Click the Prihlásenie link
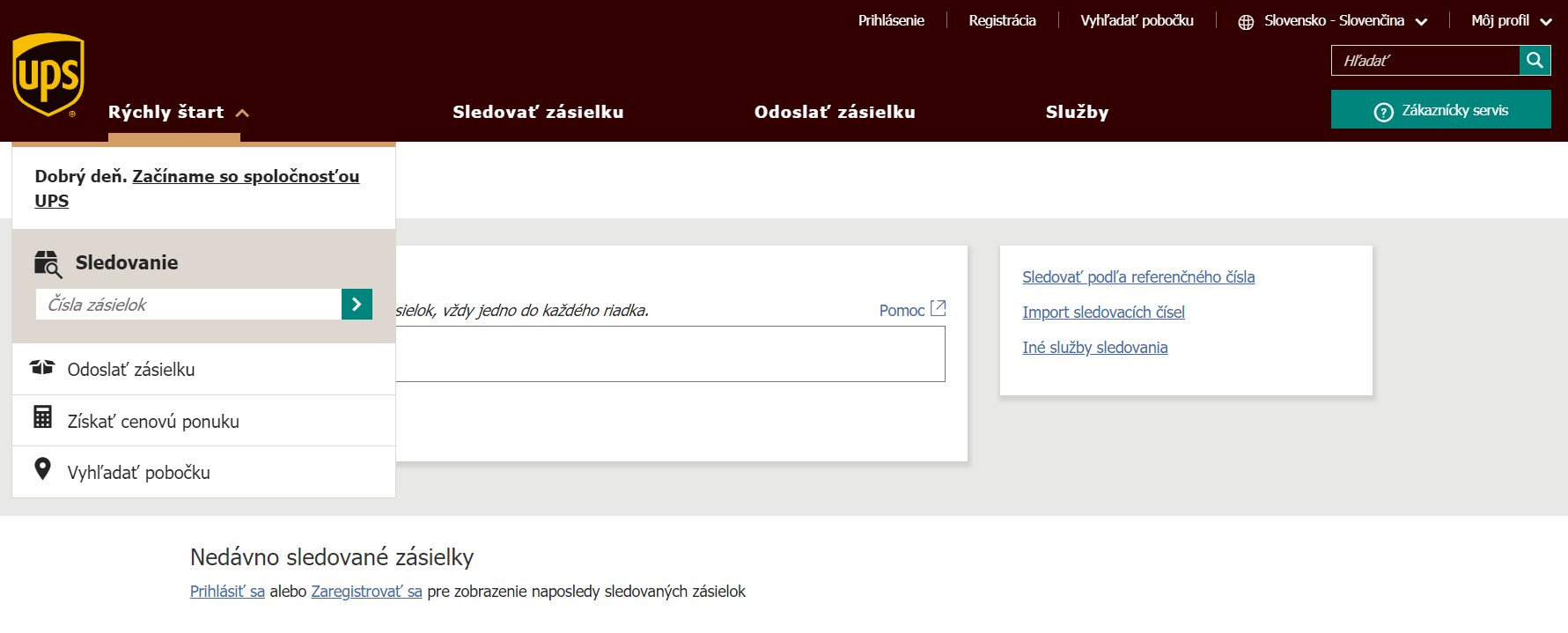The image size is (1568, 633). coord(891,20)
